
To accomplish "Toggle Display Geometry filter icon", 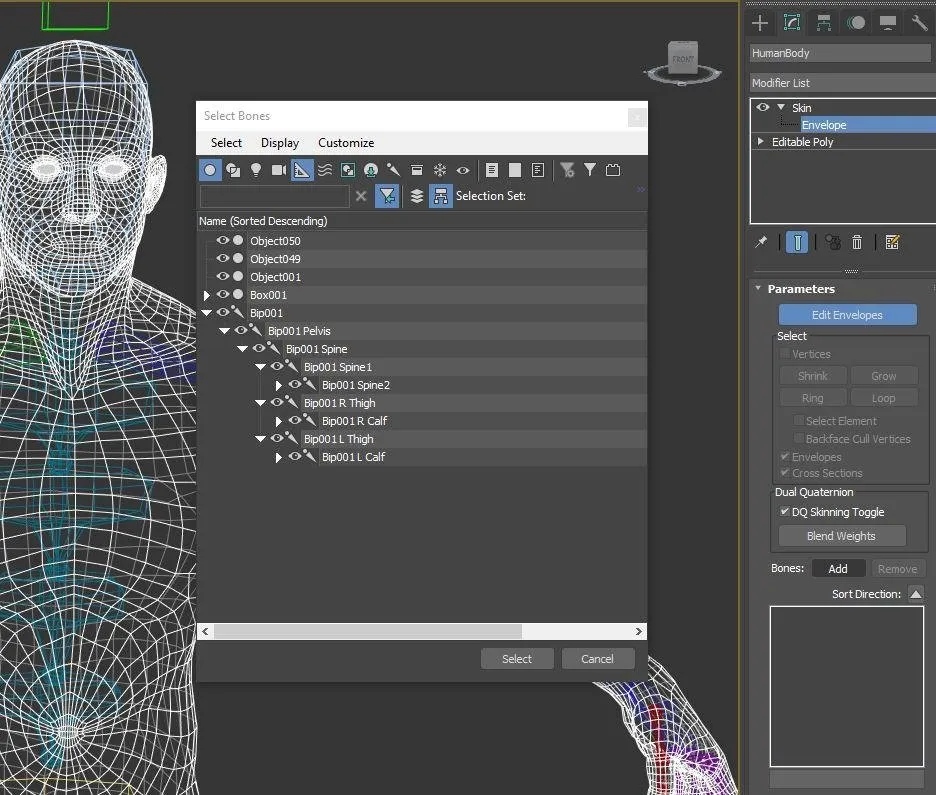I will click(210, 170).
